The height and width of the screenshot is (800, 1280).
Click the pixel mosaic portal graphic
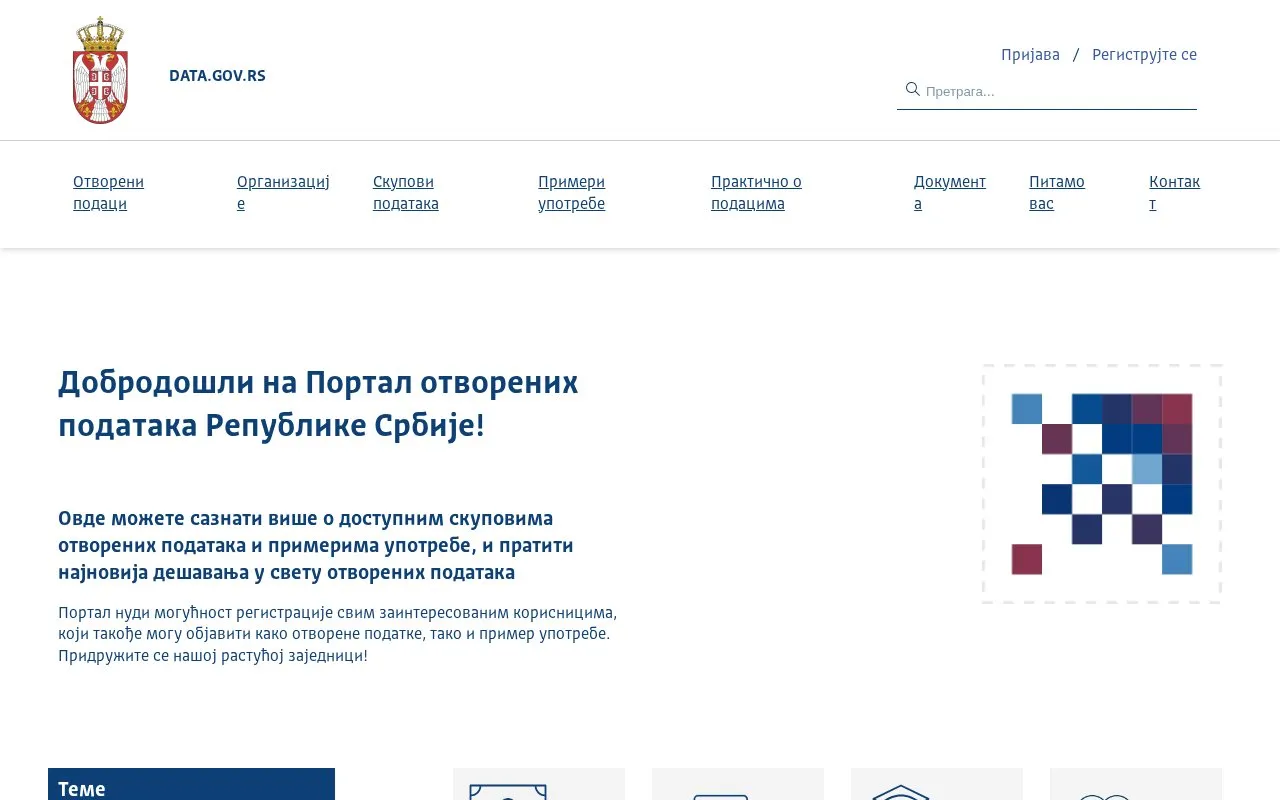pos(1102,484)
